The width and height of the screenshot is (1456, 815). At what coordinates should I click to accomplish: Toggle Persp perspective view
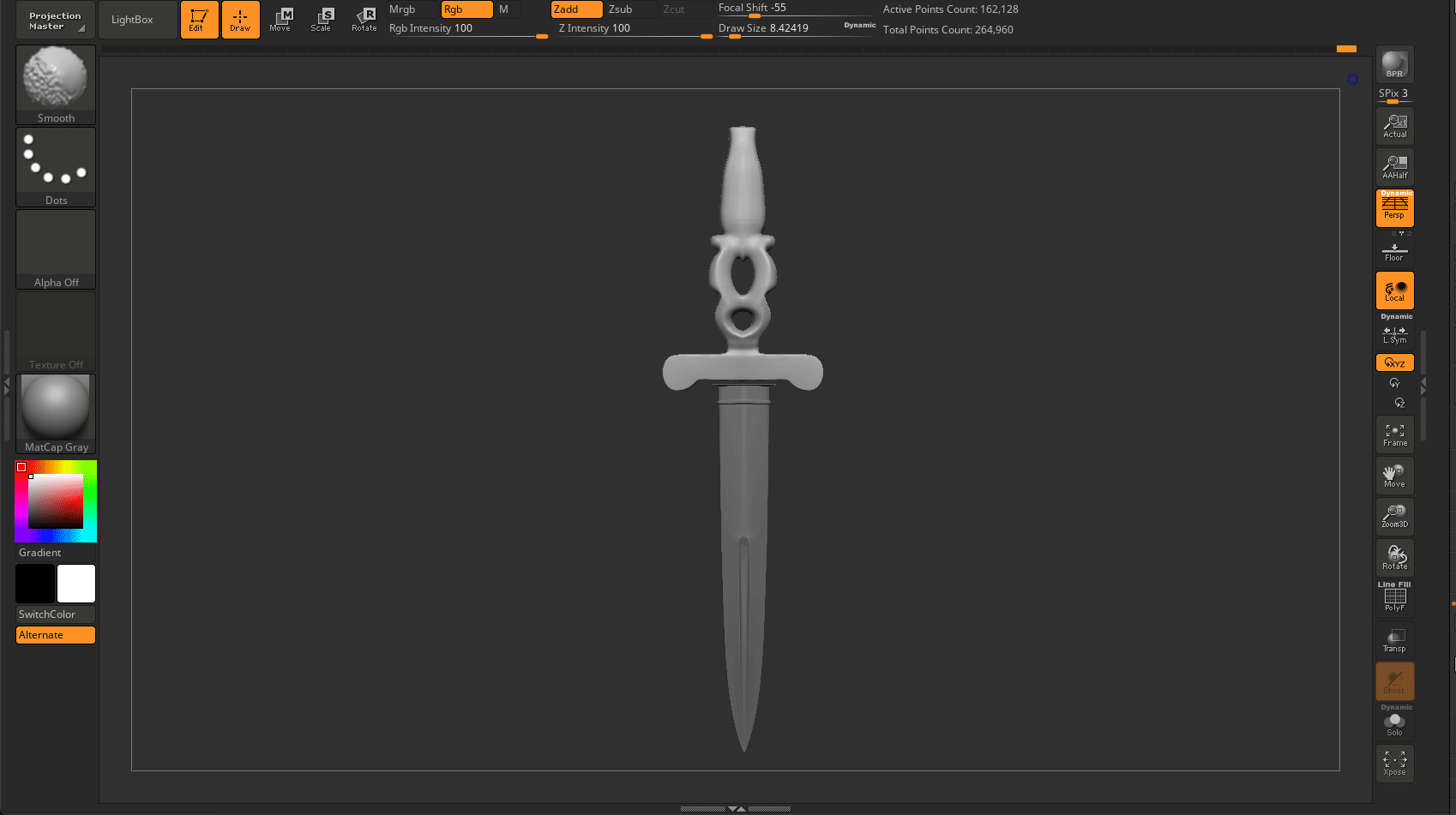pyautogui.click(x=1395, y=208)
